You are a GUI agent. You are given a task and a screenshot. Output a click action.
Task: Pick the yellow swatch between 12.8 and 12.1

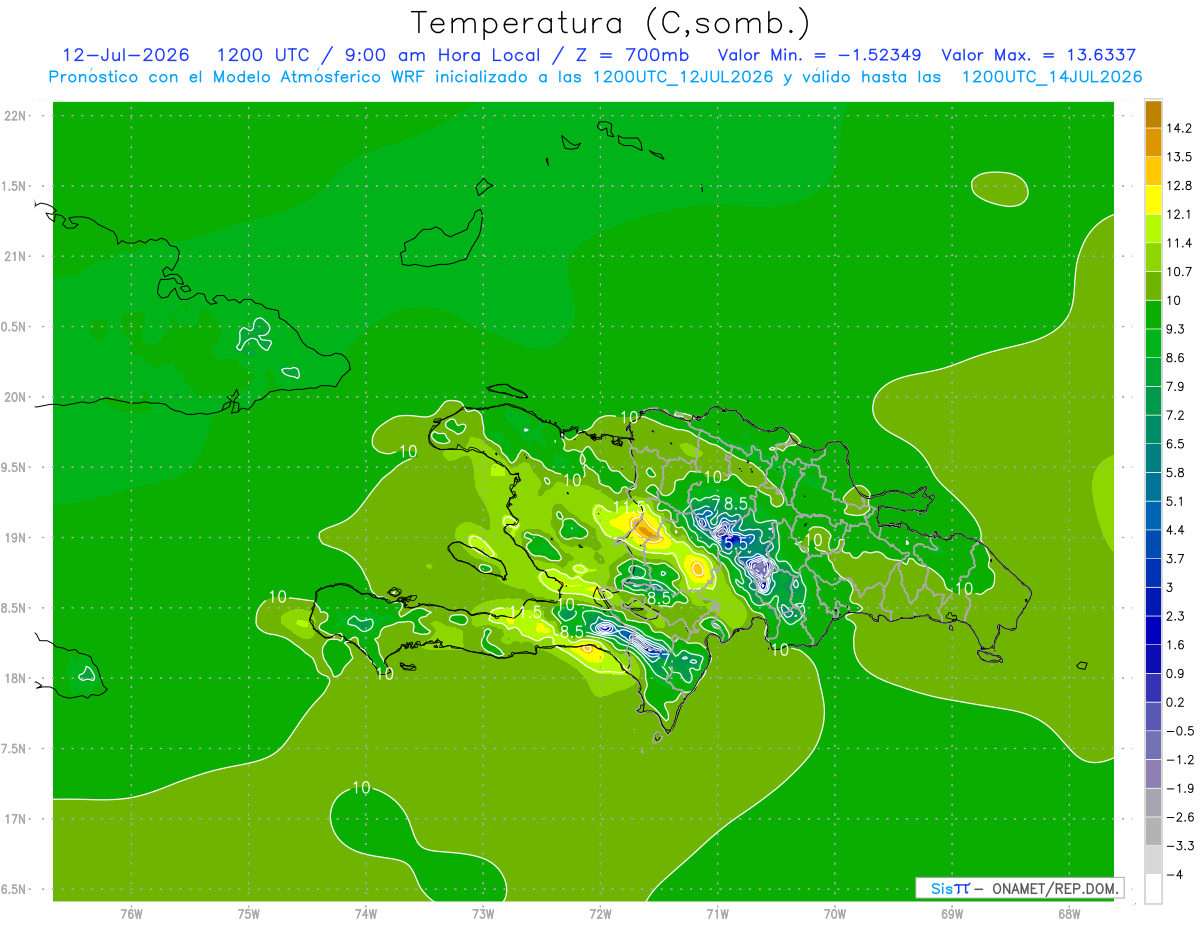point(1153,200)
